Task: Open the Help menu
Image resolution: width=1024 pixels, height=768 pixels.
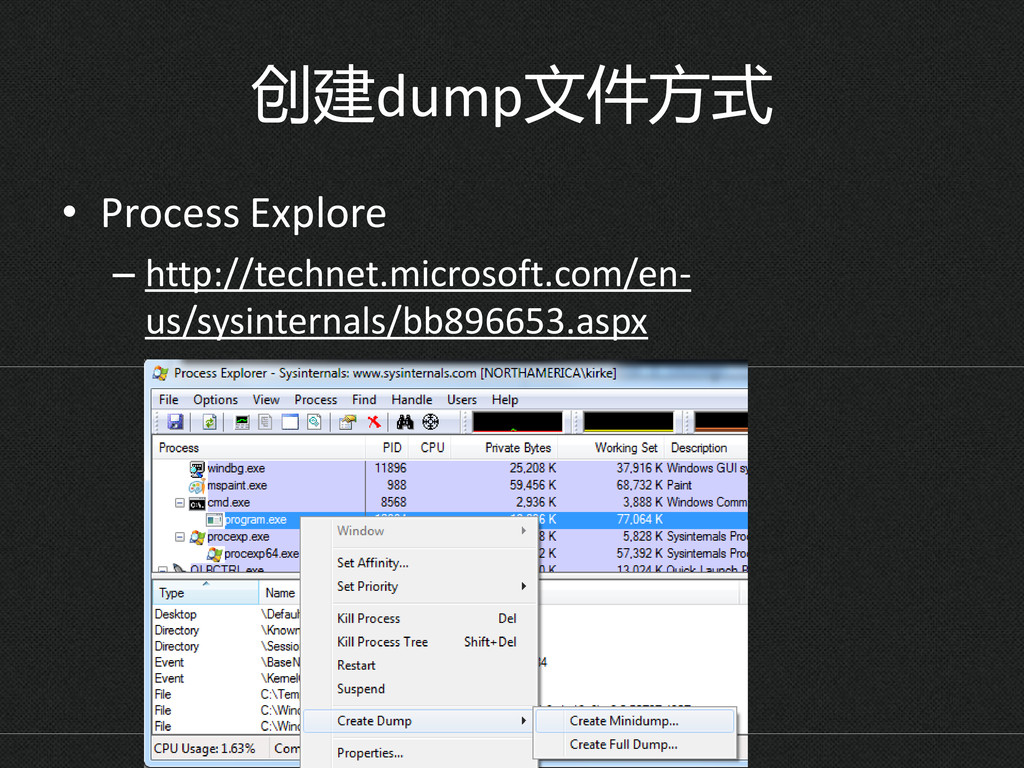Action: click(505, 400)
